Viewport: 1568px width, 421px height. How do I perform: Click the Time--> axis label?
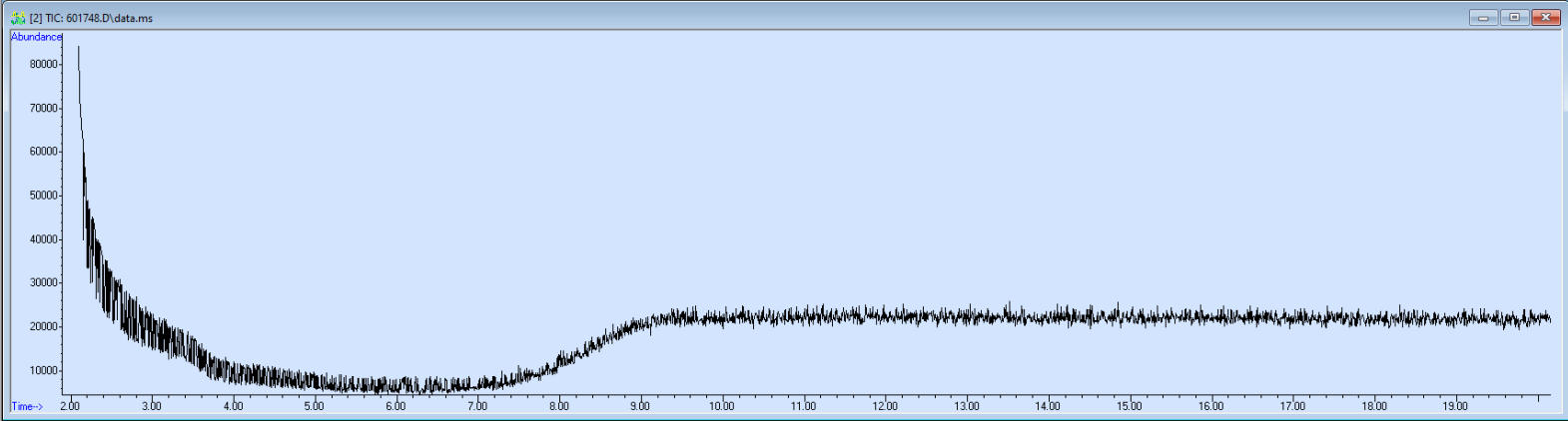(x=27, y=406)
